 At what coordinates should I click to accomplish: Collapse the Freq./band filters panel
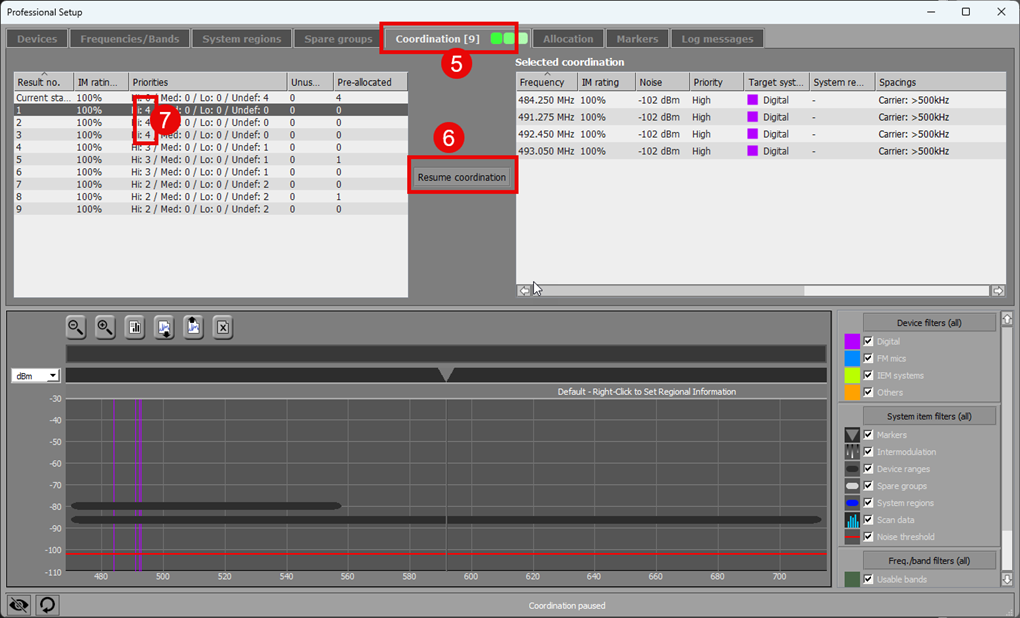pos(929,560)
